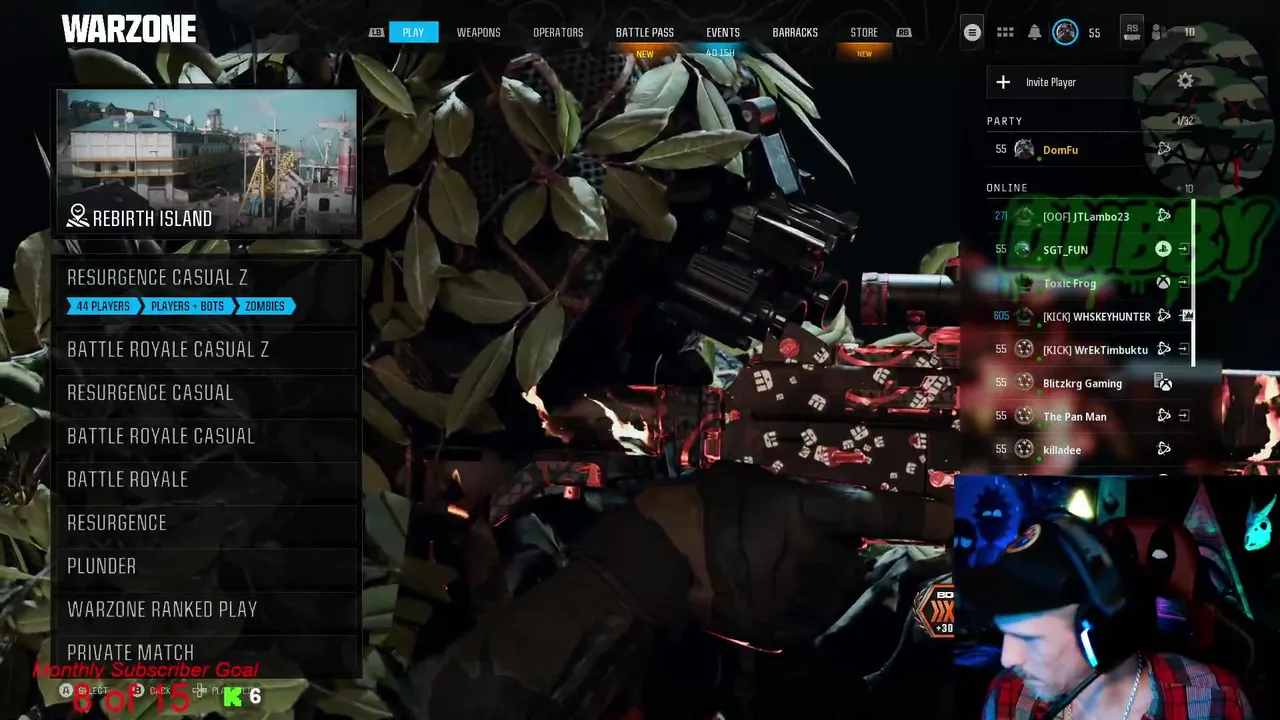Click the WARZONE logo
The width and height of the screenshot is (1280, 720).
[x=128, y=29]
